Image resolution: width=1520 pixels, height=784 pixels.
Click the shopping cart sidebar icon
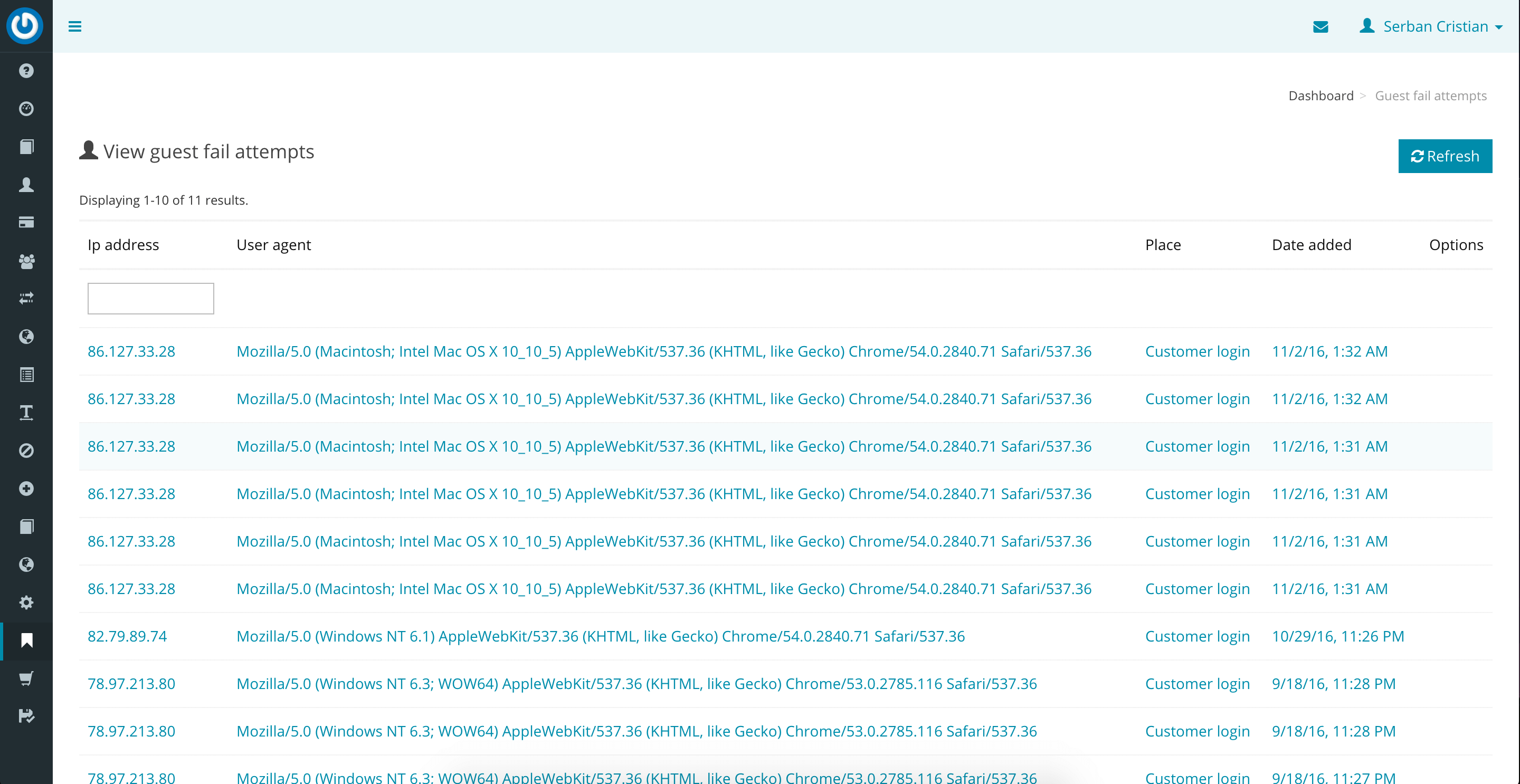click(x=26, y=678)
